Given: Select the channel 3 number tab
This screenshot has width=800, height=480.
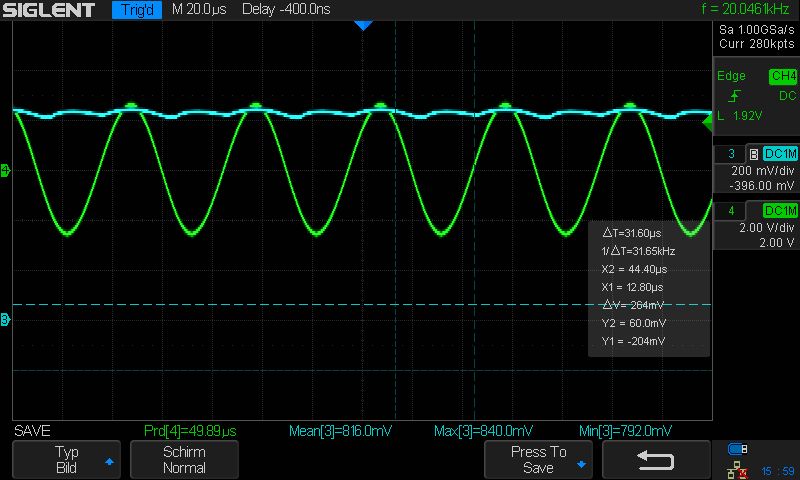Looking at the screenshot, I should pos(731,154).
